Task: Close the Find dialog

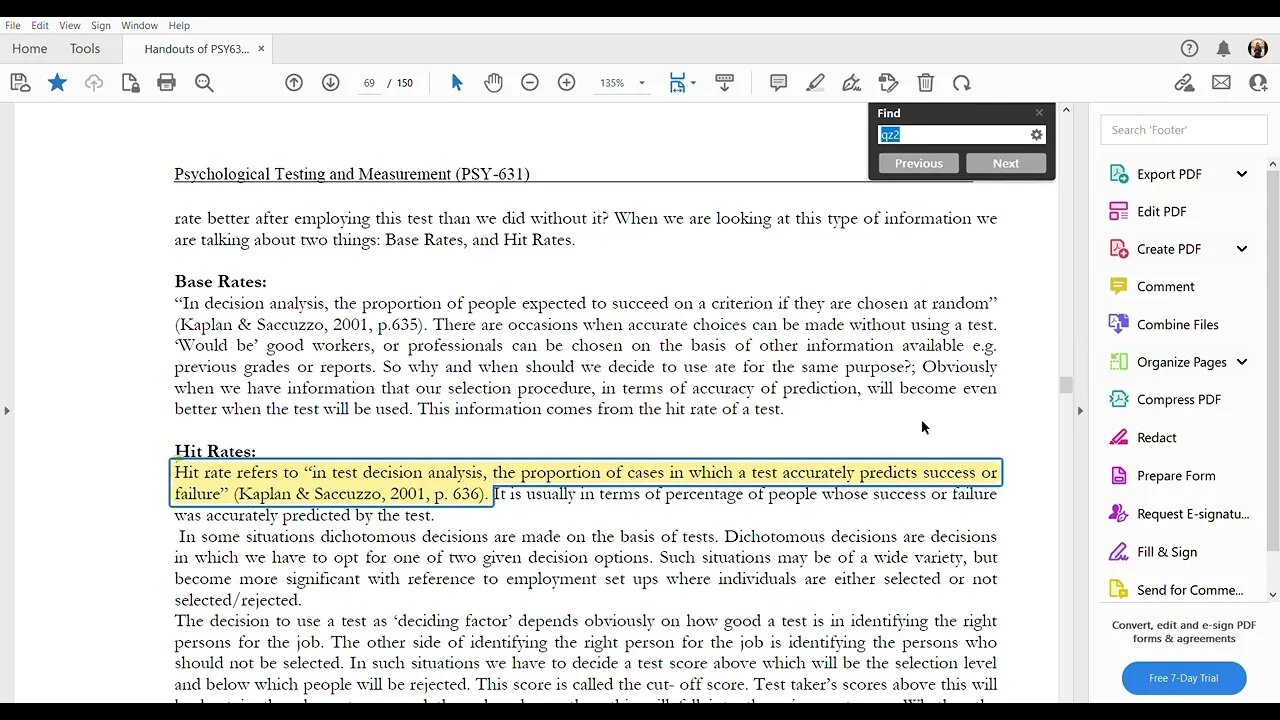Action: click(x=1039, y=113)
